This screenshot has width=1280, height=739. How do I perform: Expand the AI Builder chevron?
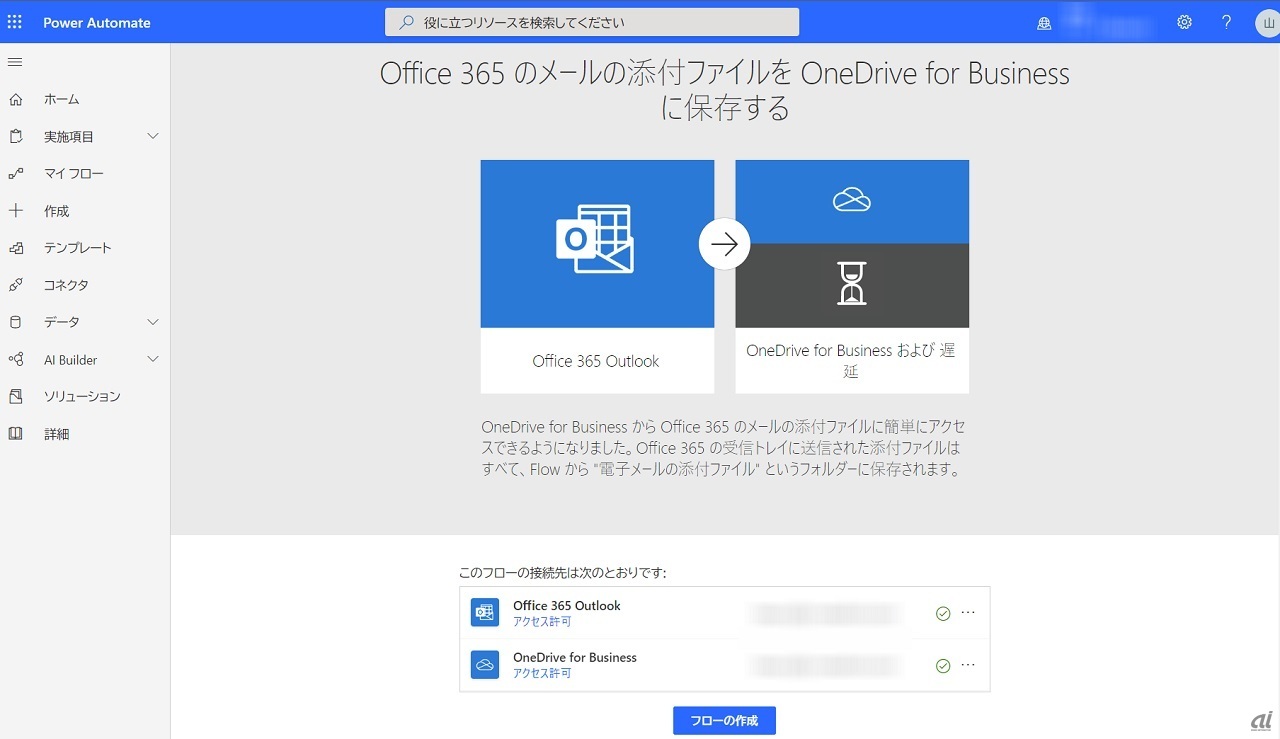tap(153, 359)
